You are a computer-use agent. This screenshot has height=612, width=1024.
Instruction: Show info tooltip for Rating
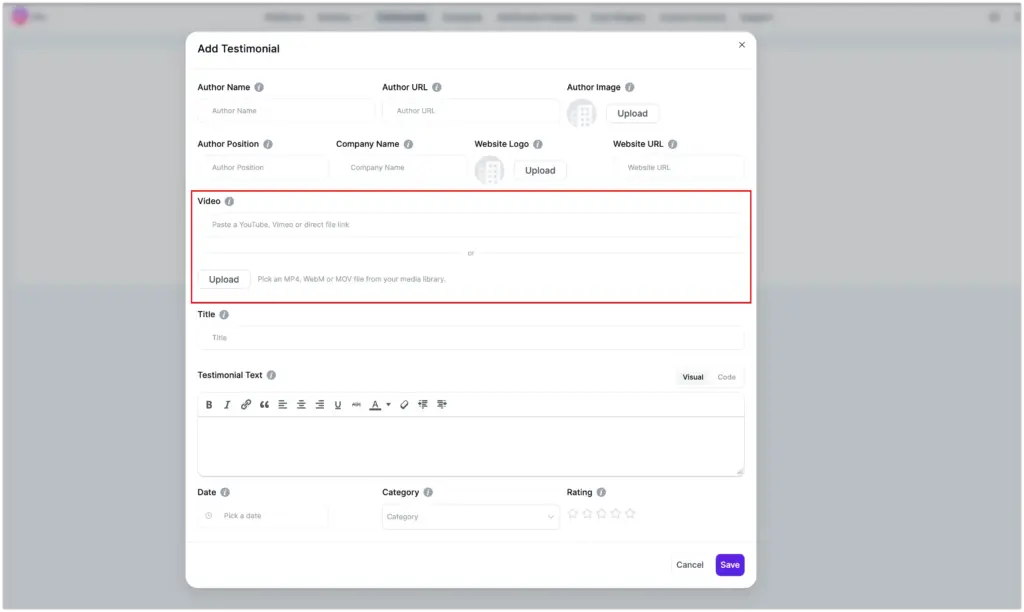point(601,492)
